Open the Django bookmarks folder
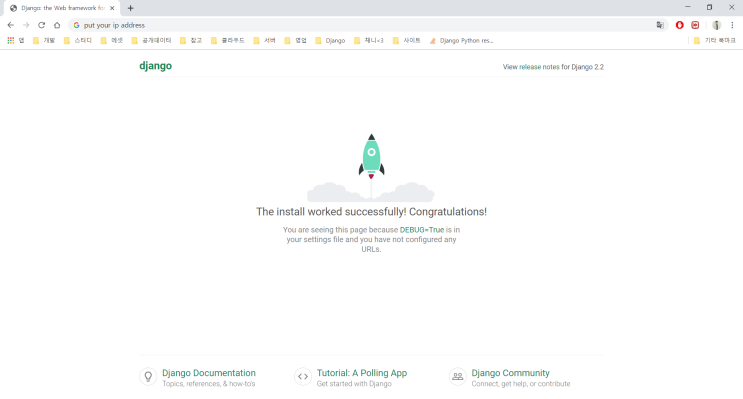743x399 pixels. click(330, 41)
